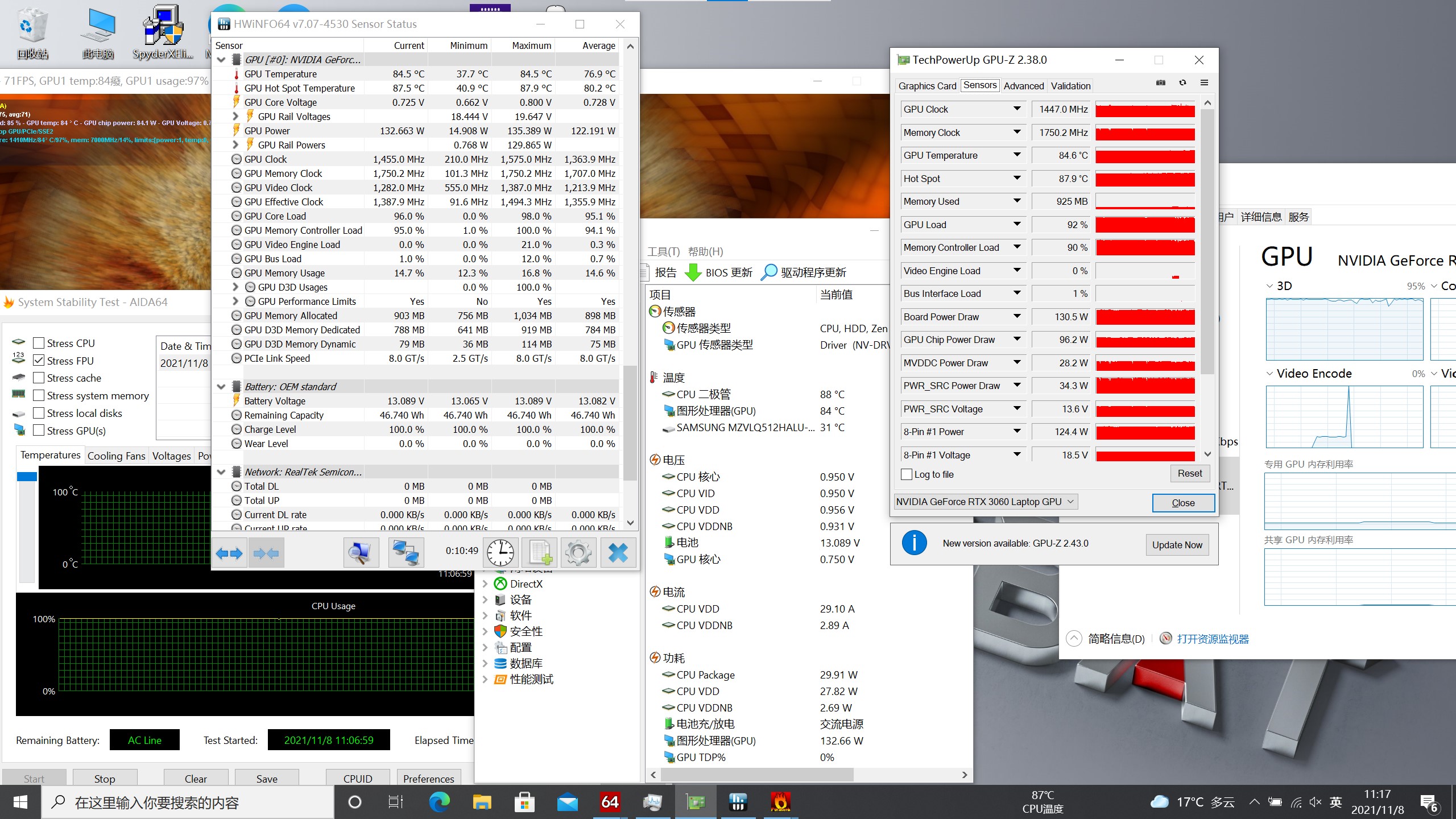
Task: Switch to GPU-Z Advanced tab
Action: (1023, 86)
